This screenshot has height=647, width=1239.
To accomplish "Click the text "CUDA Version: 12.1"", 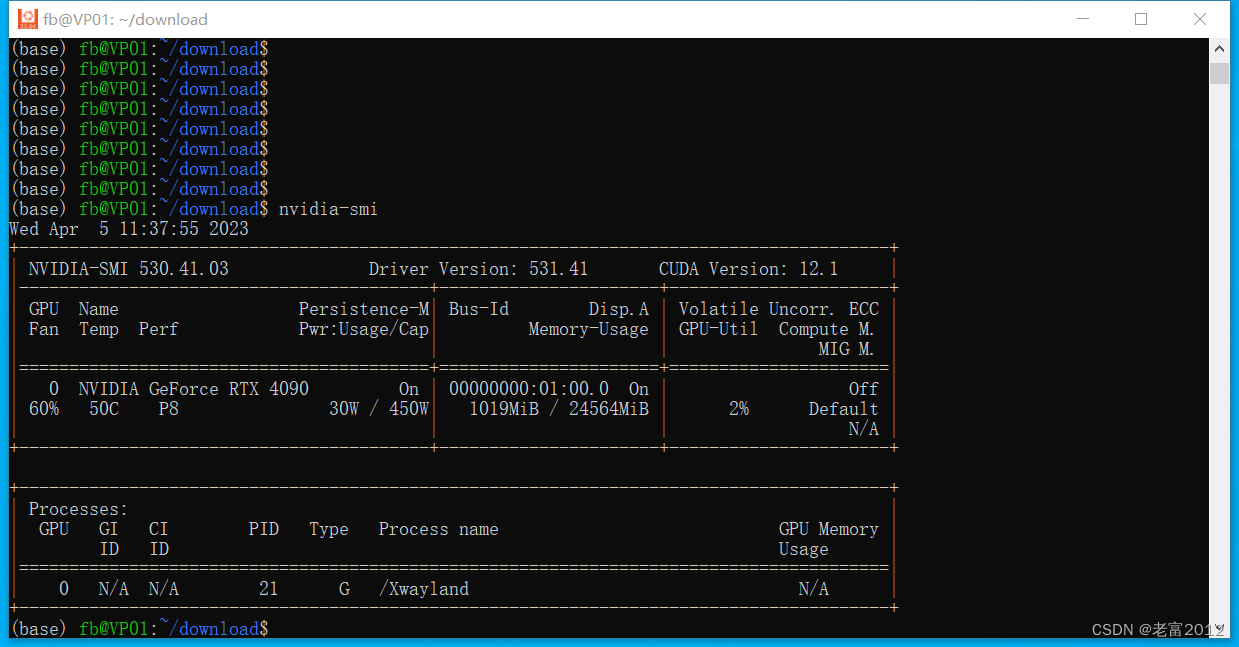I will (748, 269).
